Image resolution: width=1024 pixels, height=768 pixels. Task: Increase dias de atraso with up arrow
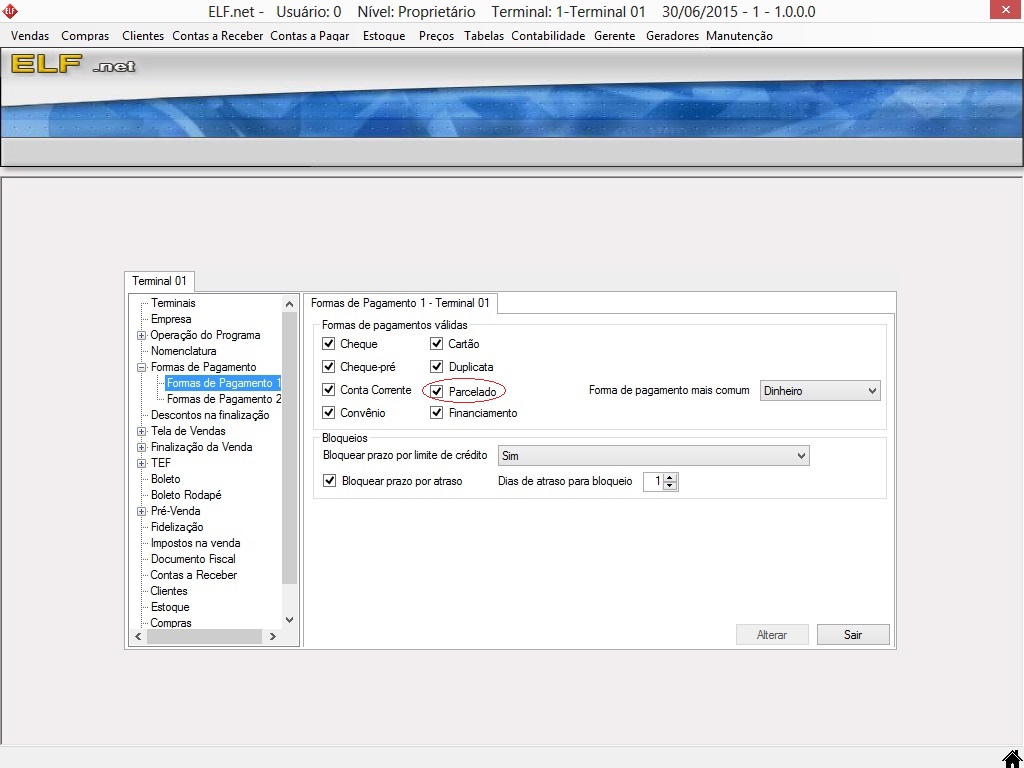tap(670, 477)
